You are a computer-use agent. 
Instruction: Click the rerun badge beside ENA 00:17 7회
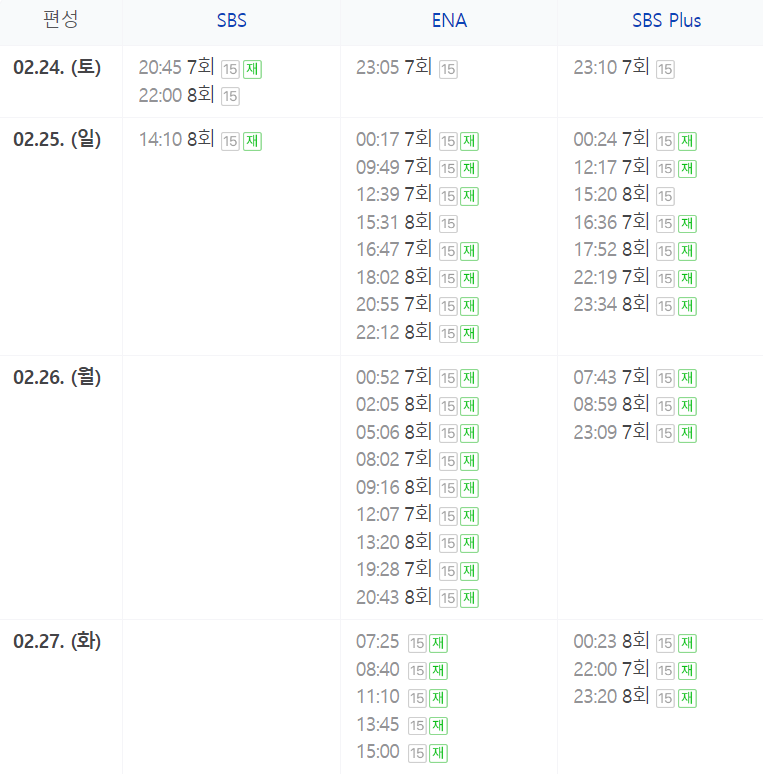coord(469,141)
